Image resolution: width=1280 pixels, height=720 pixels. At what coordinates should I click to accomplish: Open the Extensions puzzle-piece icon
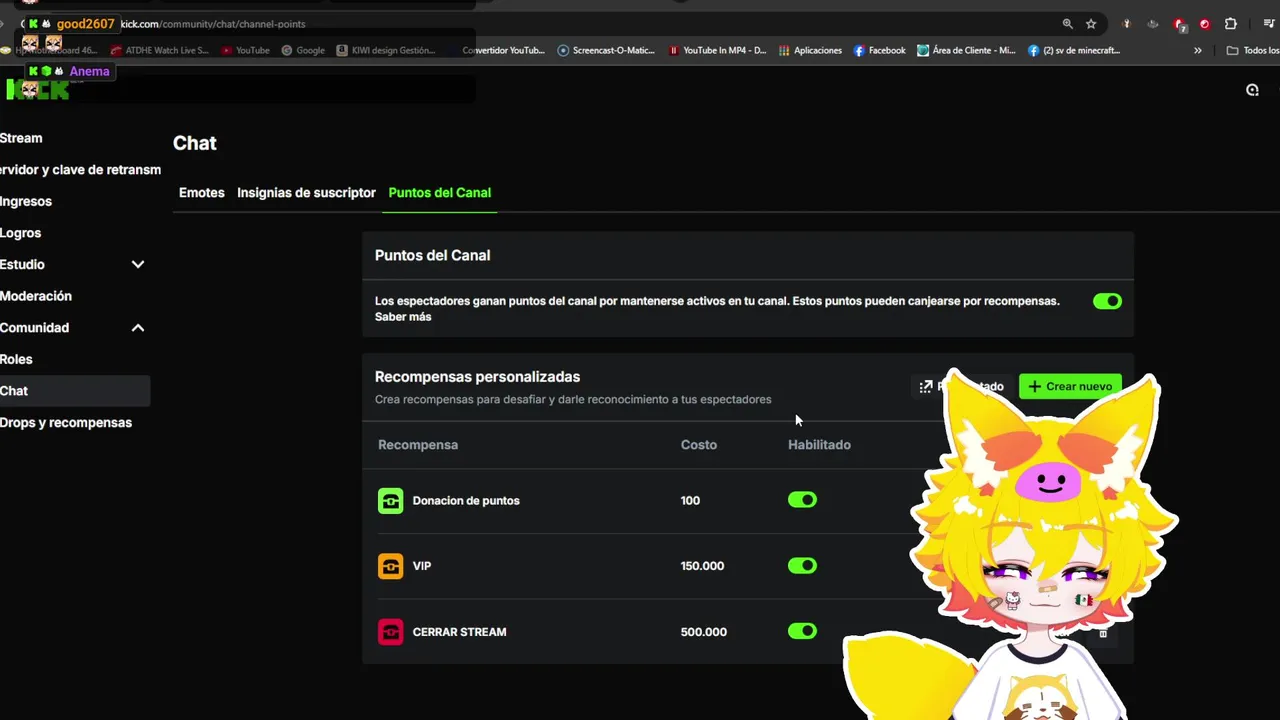coord(1231,24)
